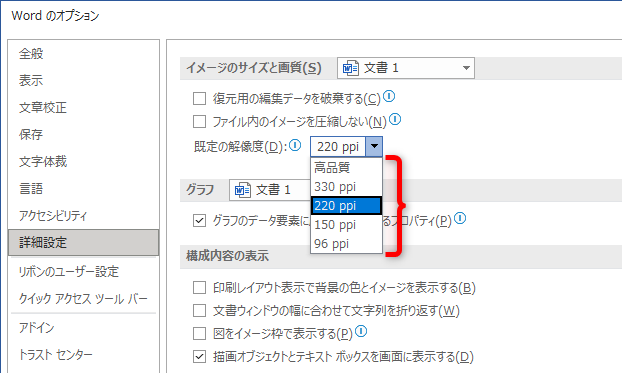Image resolution: width=622 pixels, height=373 pixels.
Task: Open 文章校正 settings category
Action: (x=83, y=108)
